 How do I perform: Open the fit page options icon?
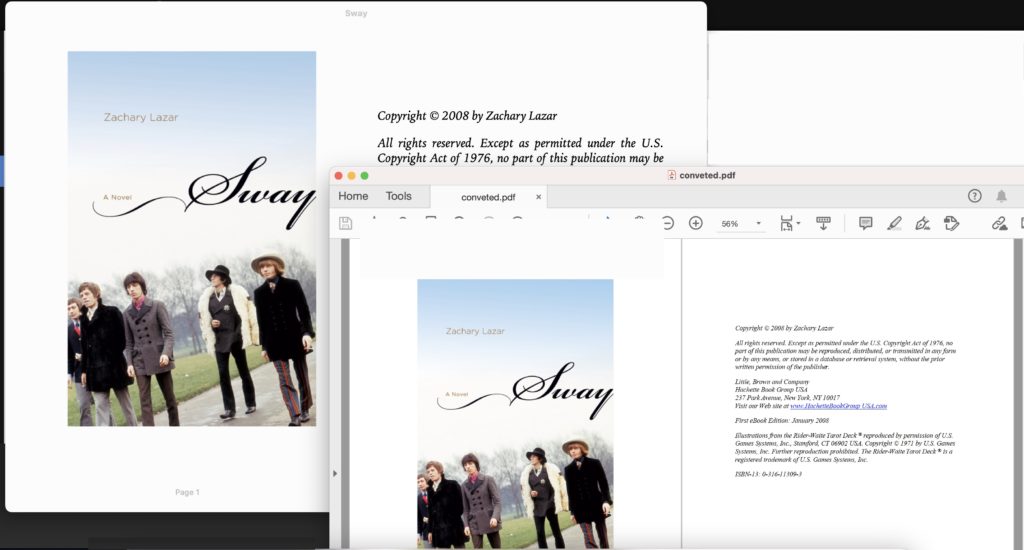pos(790,223)
